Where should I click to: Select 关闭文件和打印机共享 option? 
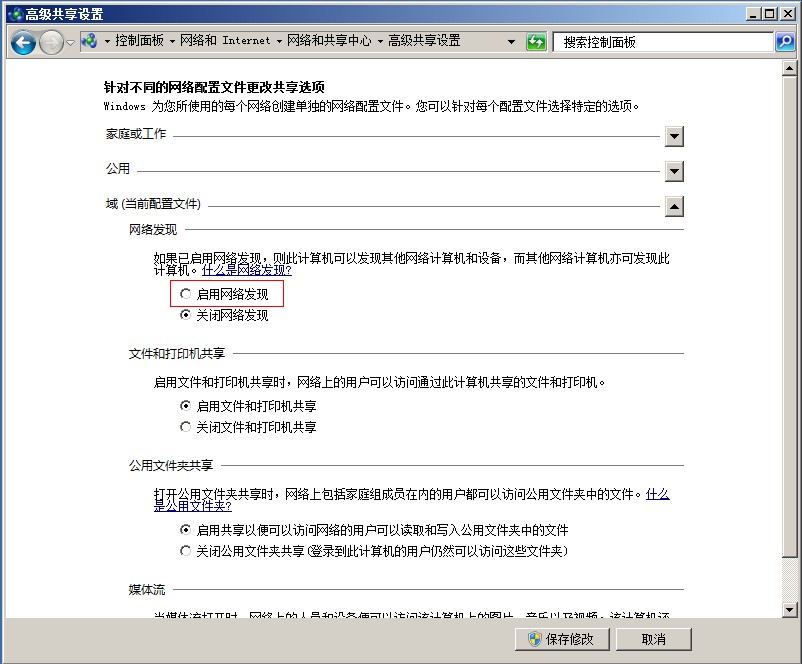coord(185,427)
